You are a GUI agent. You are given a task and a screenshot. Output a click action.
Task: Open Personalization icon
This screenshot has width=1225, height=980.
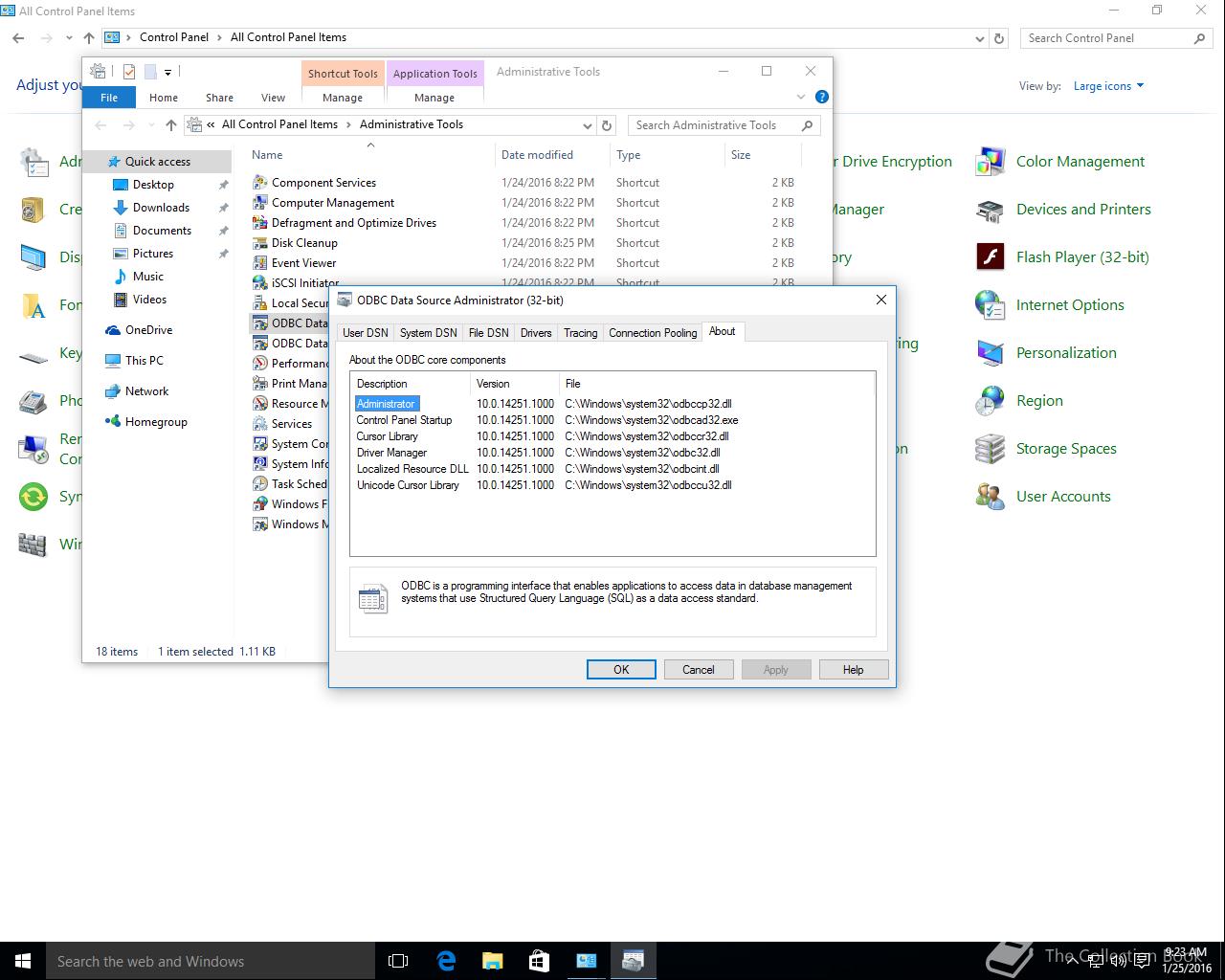(x=991, y=353)
